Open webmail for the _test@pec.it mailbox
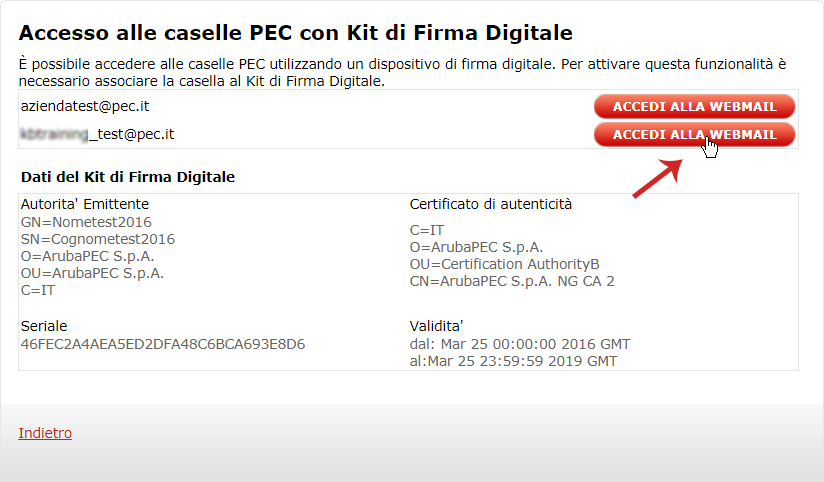Viewport: 824px width, 482px height. click(x=694, y=135)
